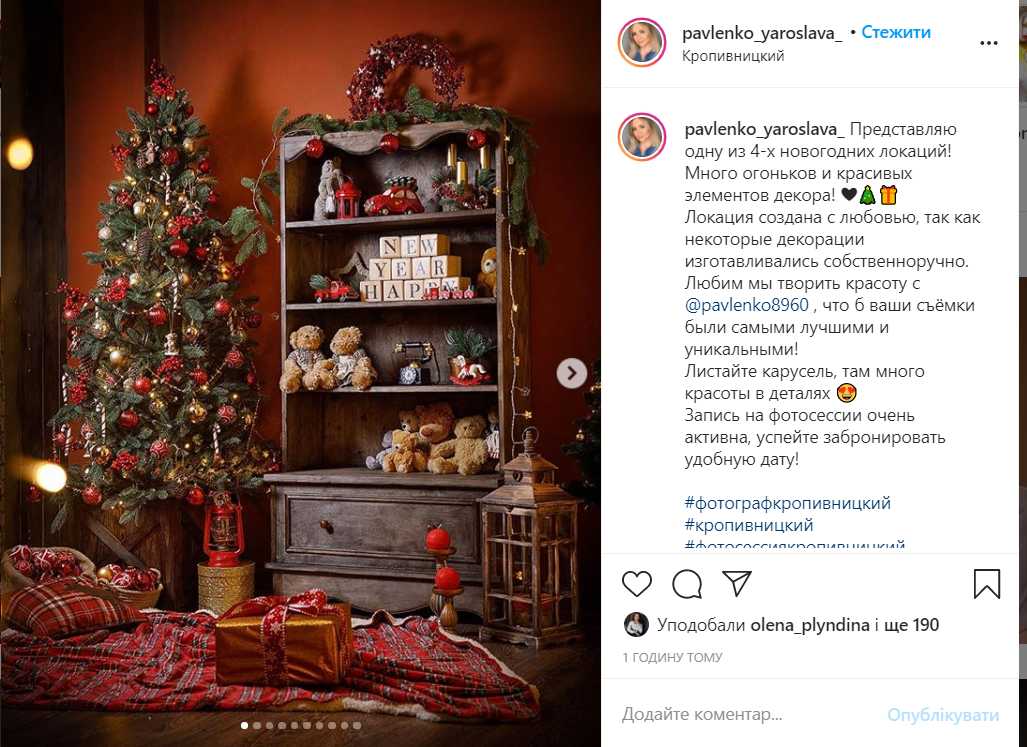View olena_plyndina profile from likes
This screenshot has width=1027, height=747.
click(810, 625)
